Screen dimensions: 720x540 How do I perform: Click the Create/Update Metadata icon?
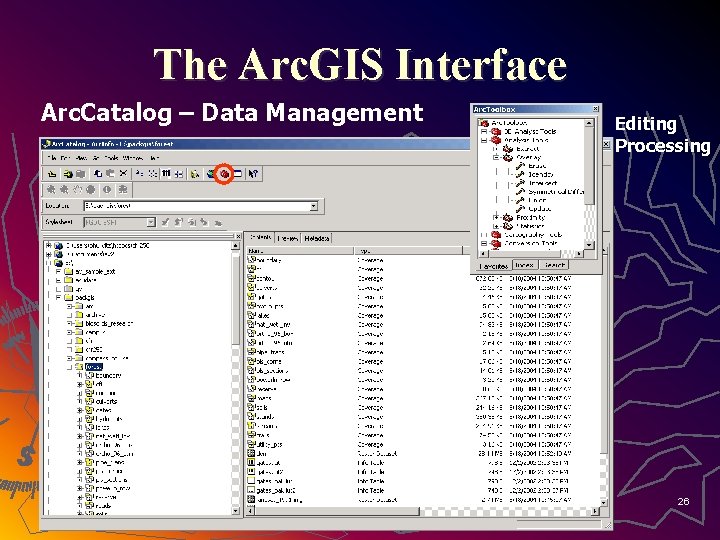tap(191, 222)
